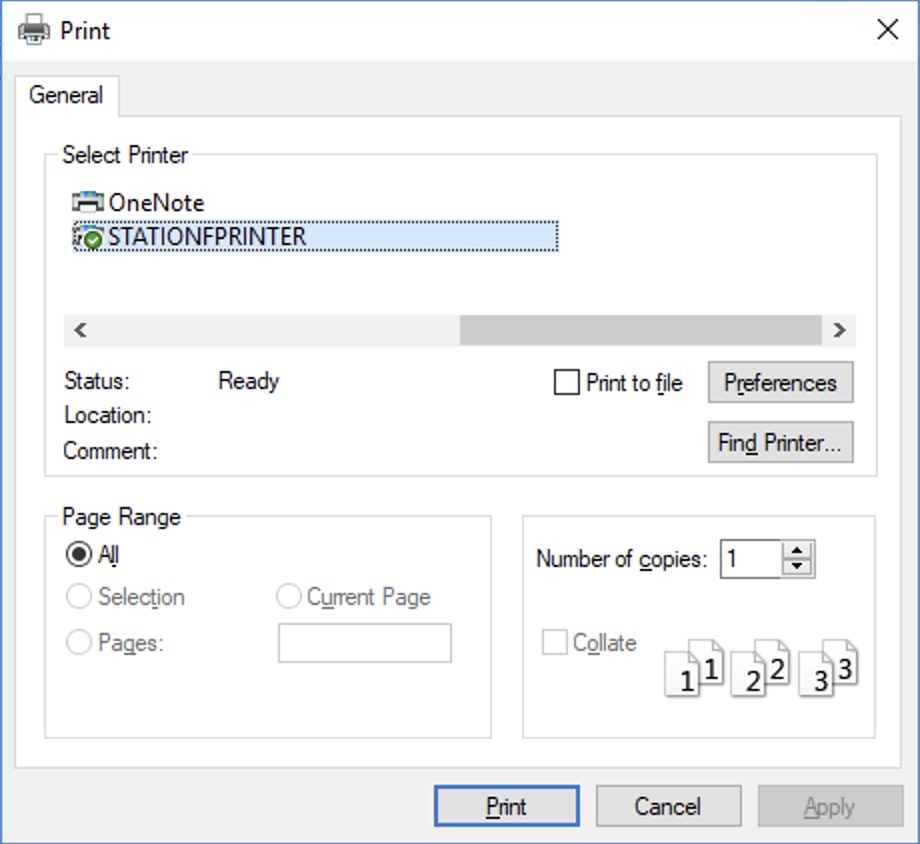The image size is (920, 844).
Task: Click the Pages range input field
Action: click(x=365, y=643)
